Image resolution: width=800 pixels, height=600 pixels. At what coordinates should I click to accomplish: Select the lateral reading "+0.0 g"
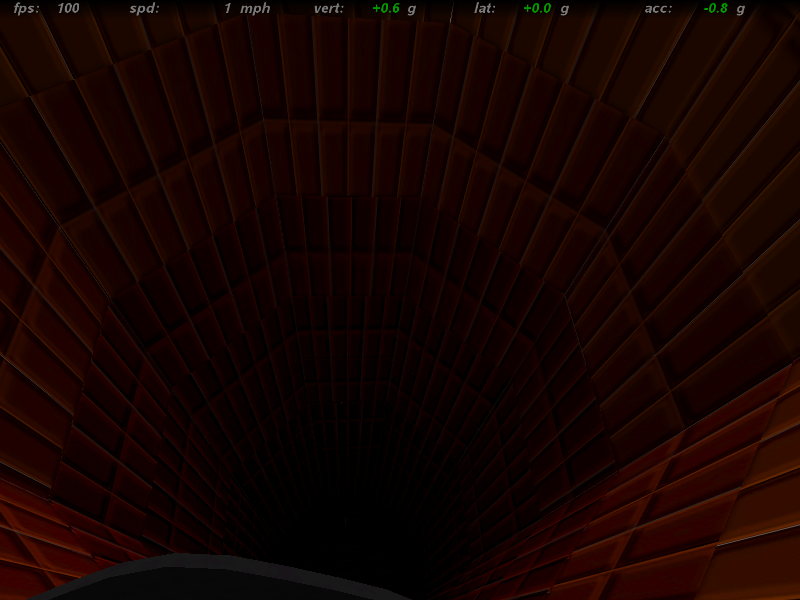tap(546, 9)
